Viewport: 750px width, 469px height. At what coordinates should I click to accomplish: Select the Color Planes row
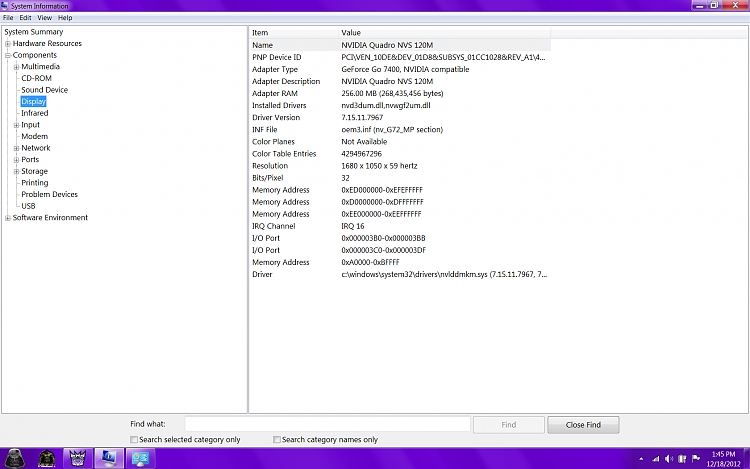[400, 142]
